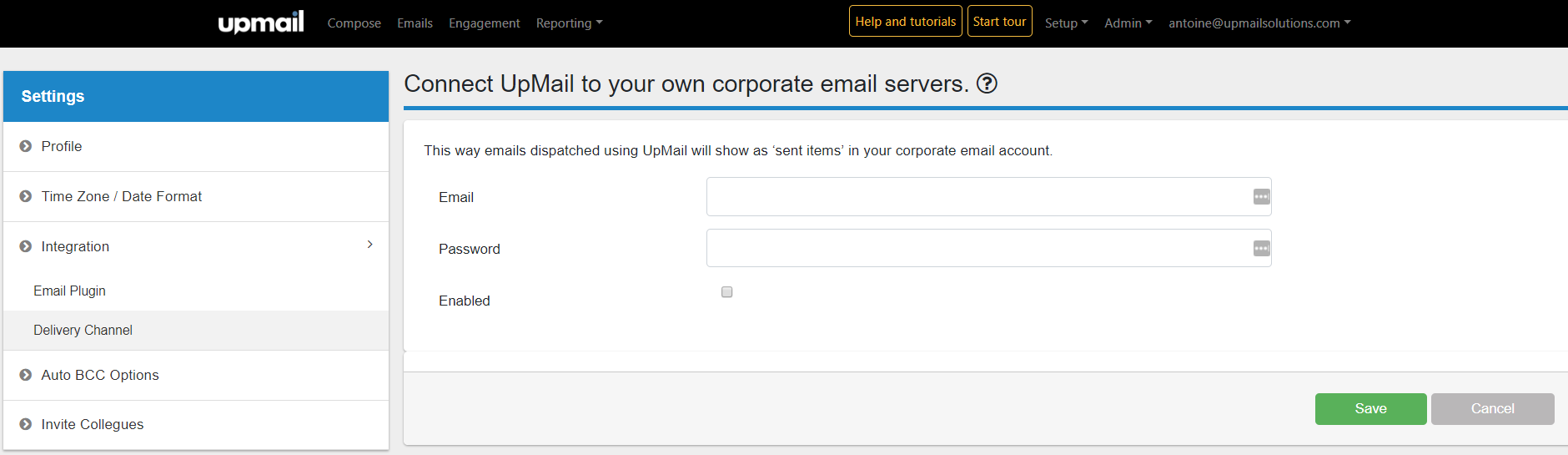Viewport: 1568px width, 455px height.
Task: Click the Start tour button
Action: pos(999,22)
